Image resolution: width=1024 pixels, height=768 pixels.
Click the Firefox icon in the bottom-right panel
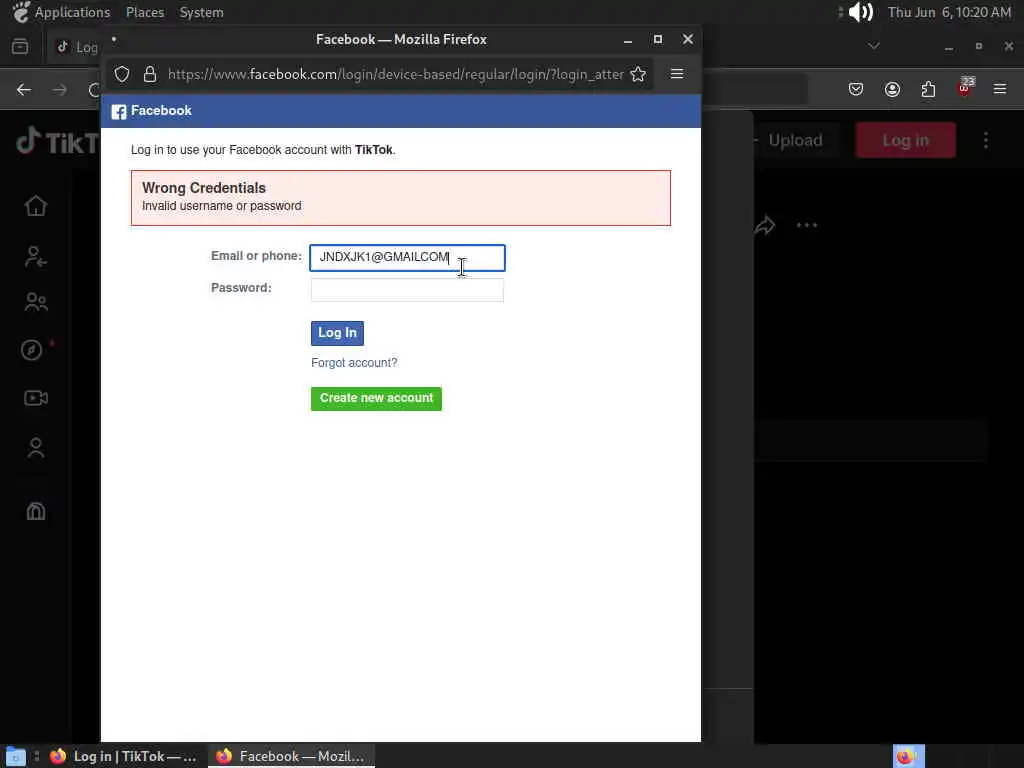(x=908, y=756)
